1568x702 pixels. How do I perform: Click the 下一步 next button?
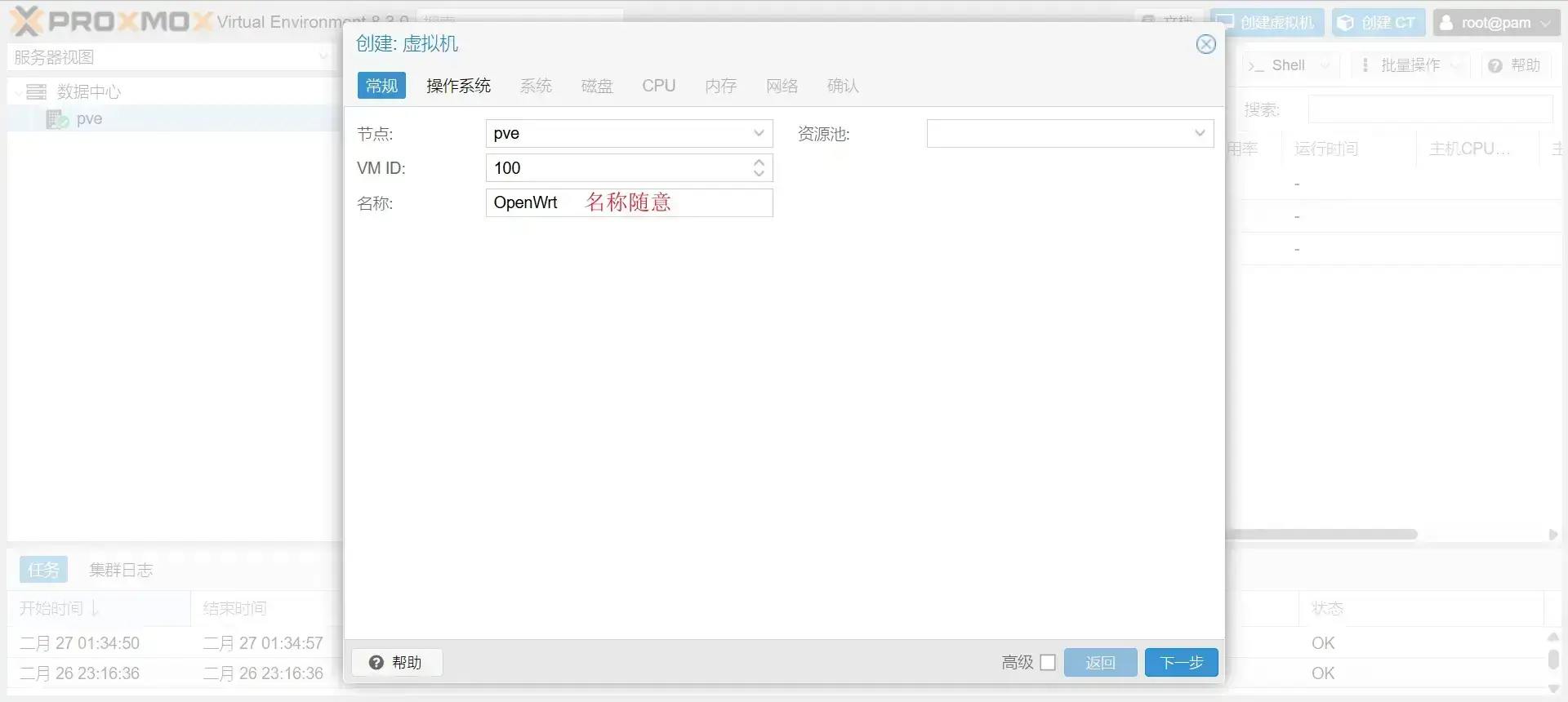tap(1181, 662)
